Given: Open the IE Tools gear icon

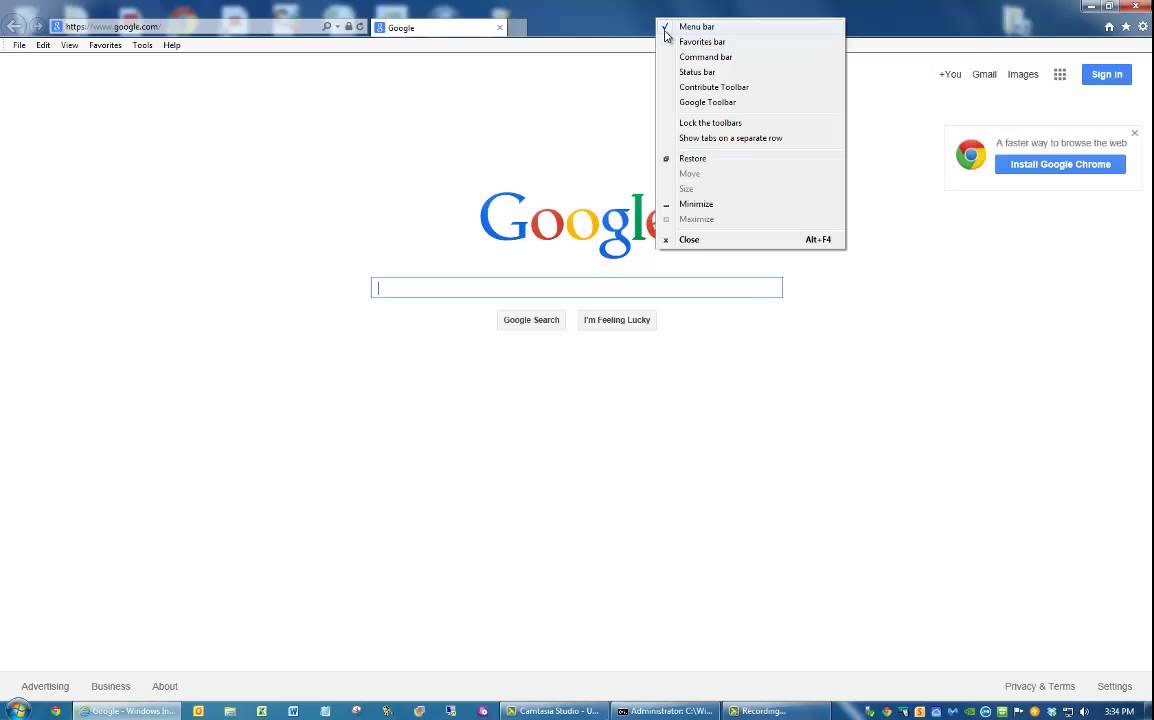Looking at the screenshot, I should (x=1143, y=27).
